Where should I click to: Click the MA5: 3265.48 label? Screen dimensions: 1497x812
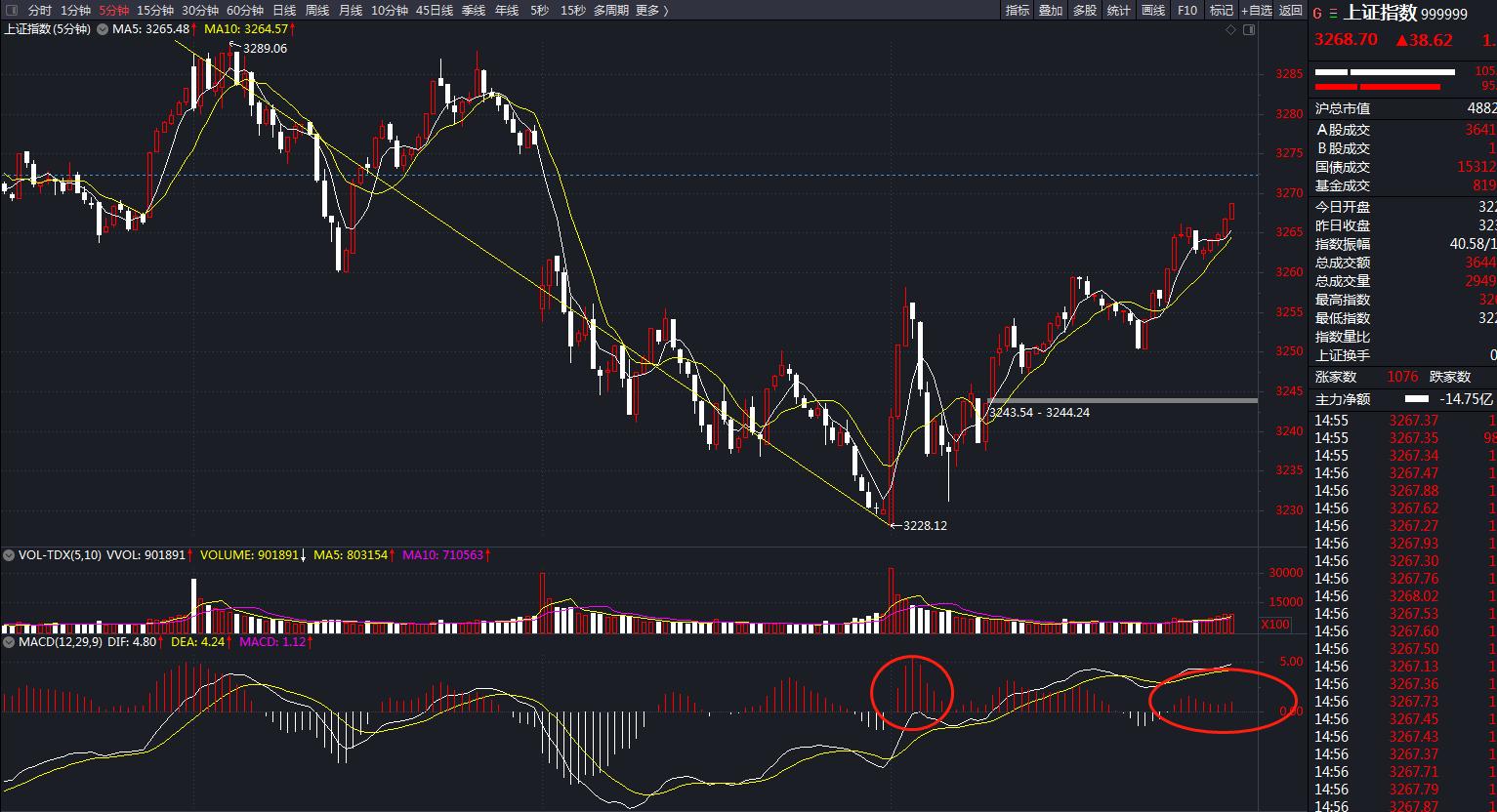pyautogui.click(x=150, y=29)
